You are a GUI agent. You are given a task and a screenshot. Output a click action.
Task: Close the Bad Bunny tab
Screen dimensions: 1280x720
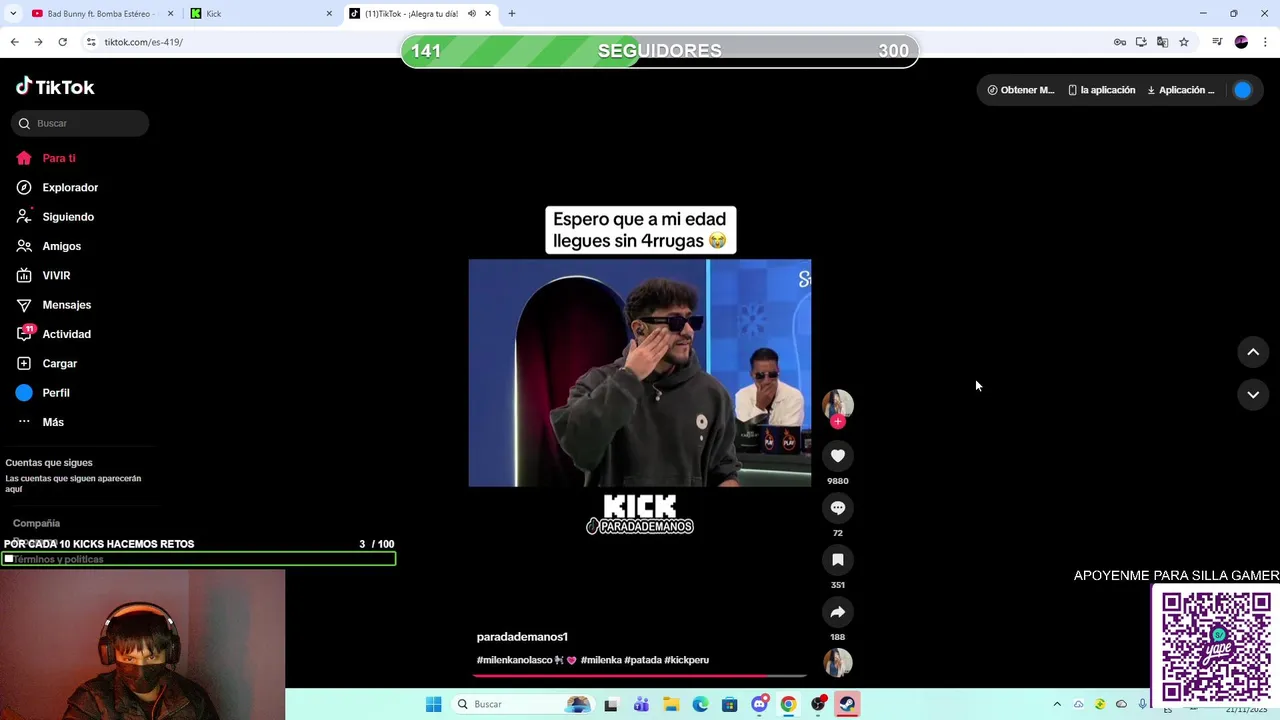tap(170, 14)
